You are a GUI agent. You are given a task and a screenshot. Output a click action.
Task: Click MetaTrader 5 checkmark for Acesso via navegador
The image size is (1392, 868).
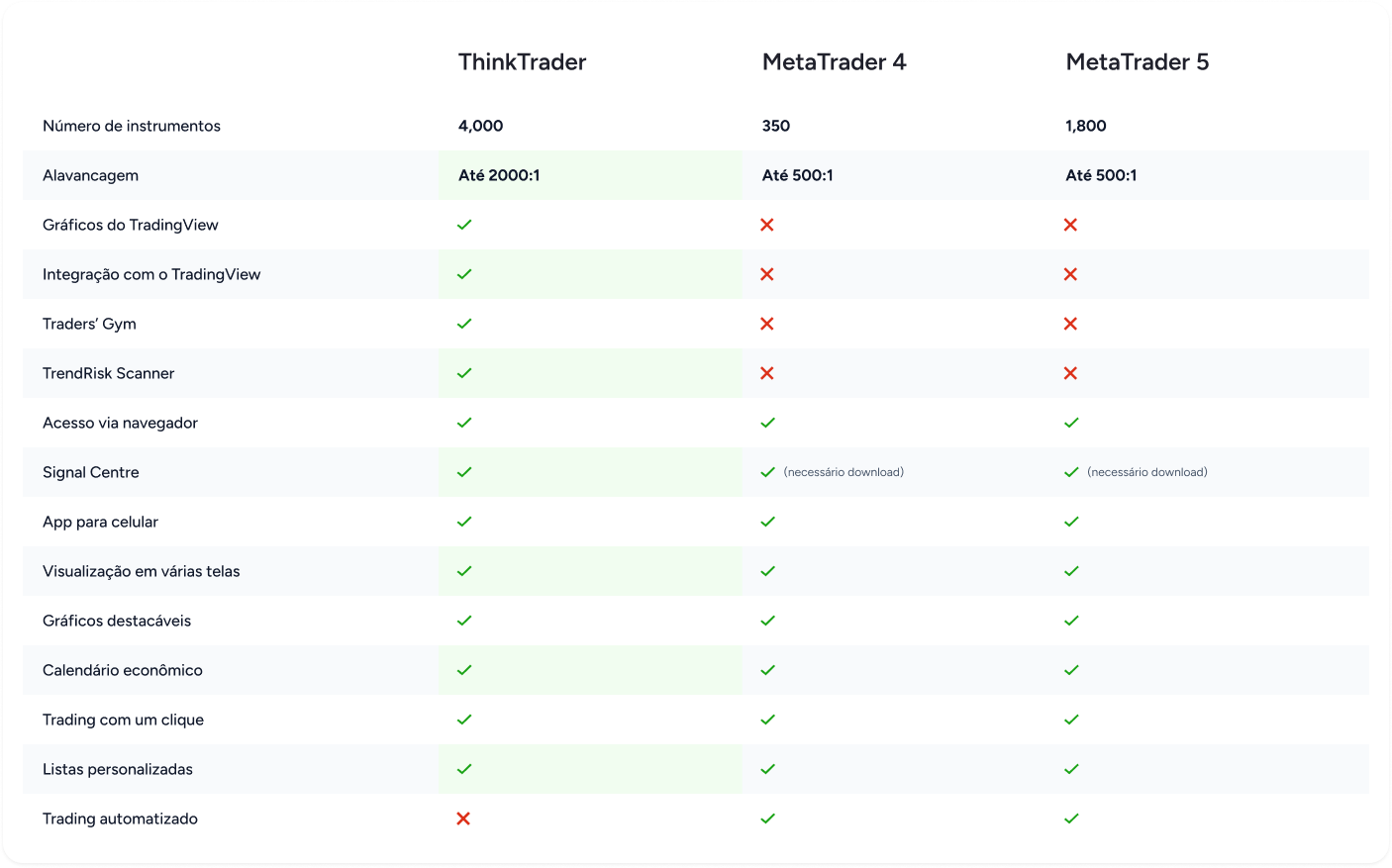(x=1071, y=423)
